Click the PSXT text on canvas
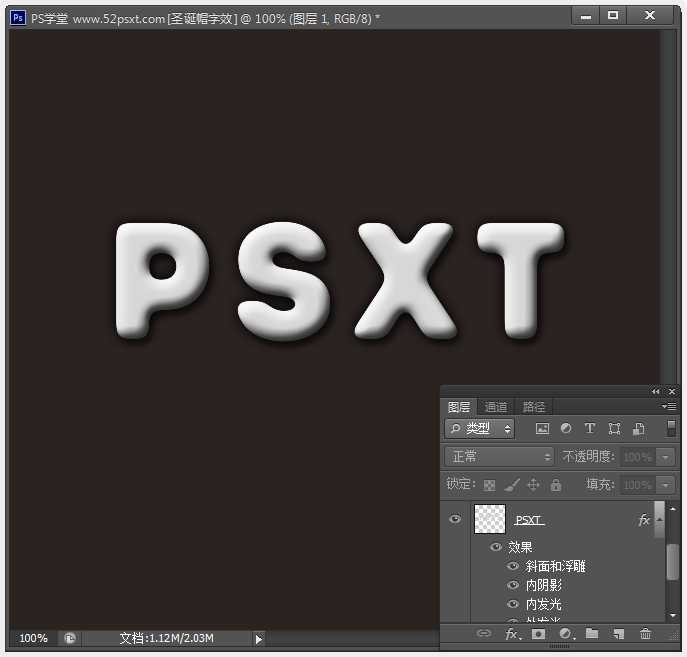This screenshot has height=657, width=687. point(340,280)
